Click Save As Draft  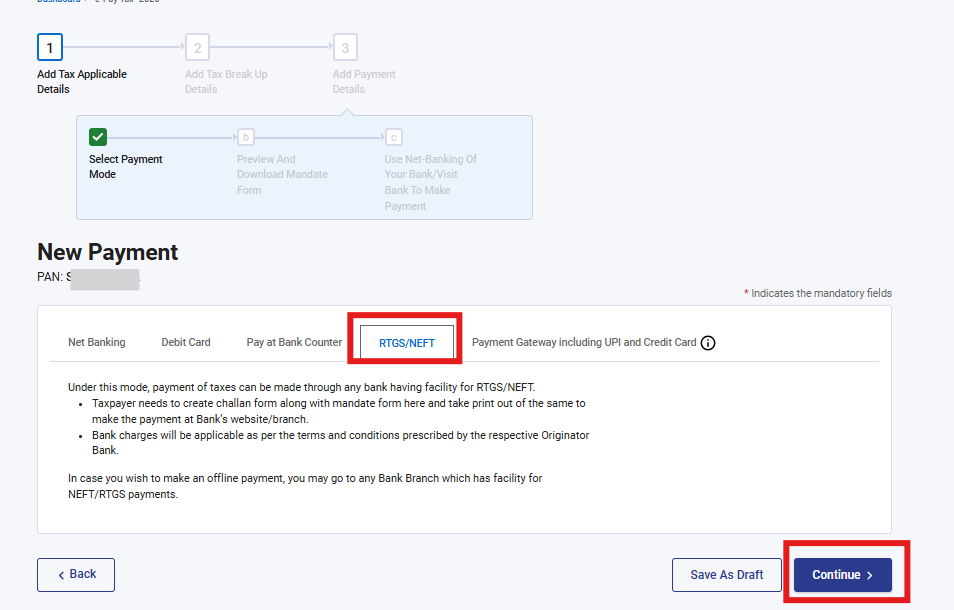point(726,575)
